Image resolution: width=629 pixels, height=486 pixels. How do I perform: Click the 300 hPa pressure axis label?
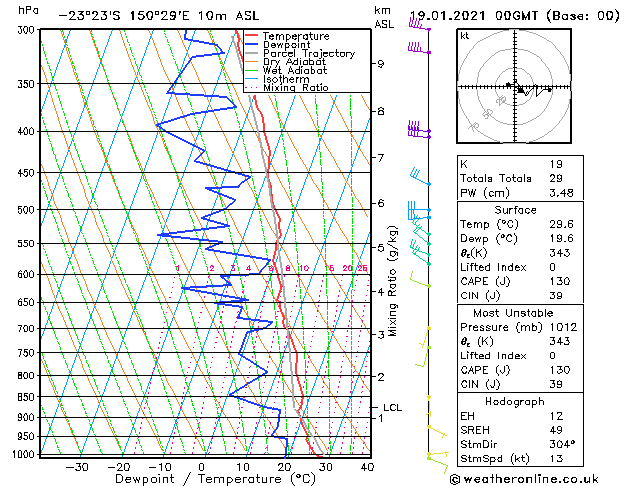[x=28, y=30]
